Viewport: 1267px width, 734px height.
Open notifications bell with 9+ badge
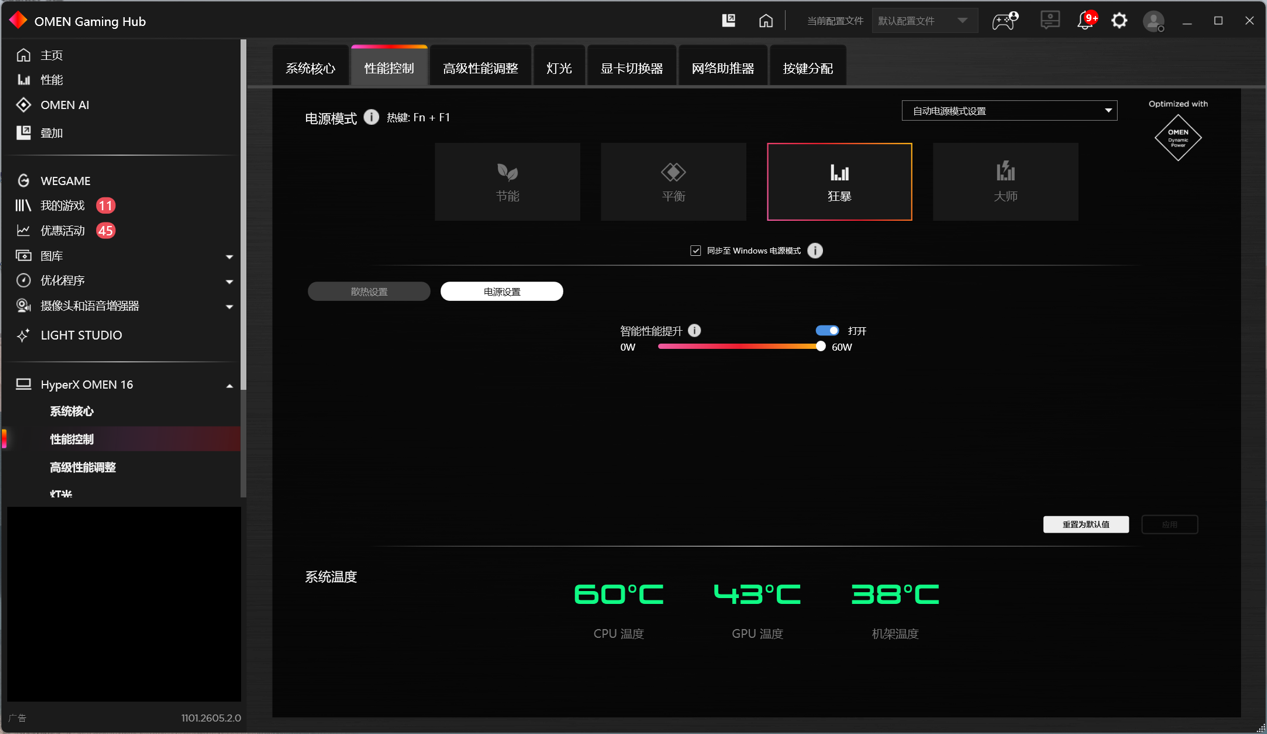pos(1086,20)
